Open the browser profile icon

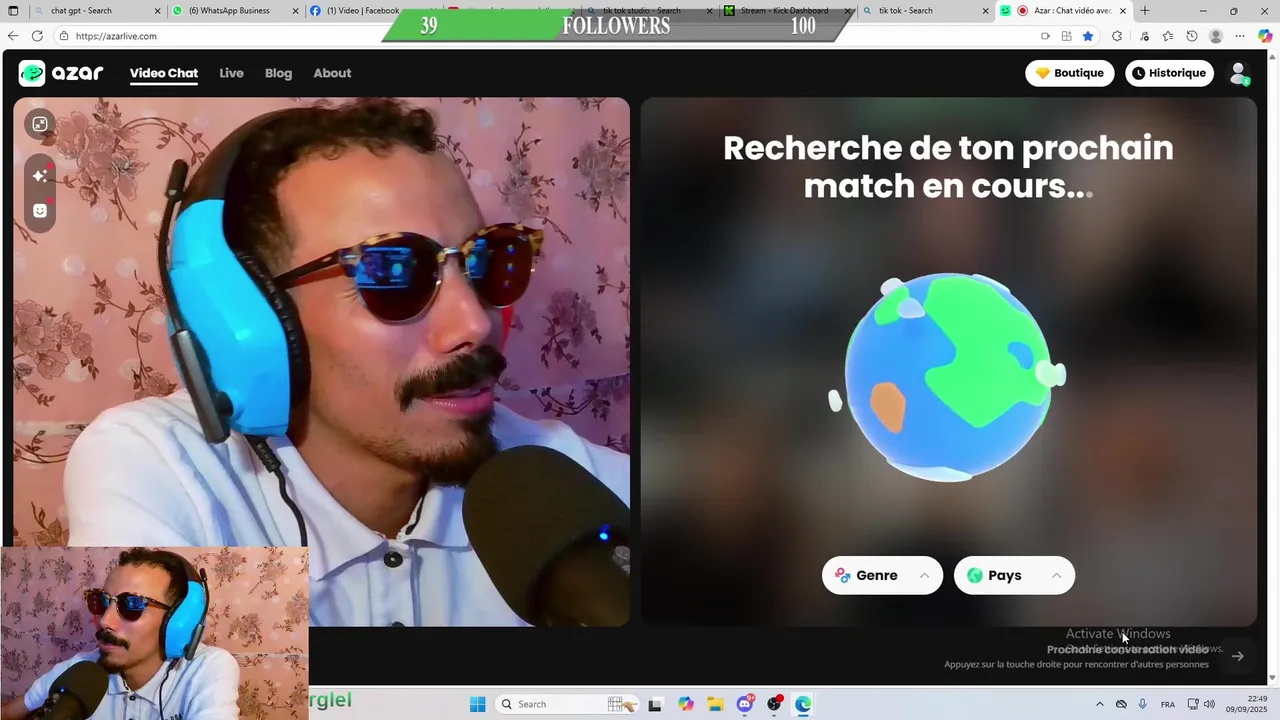(x=1216, y=36)
